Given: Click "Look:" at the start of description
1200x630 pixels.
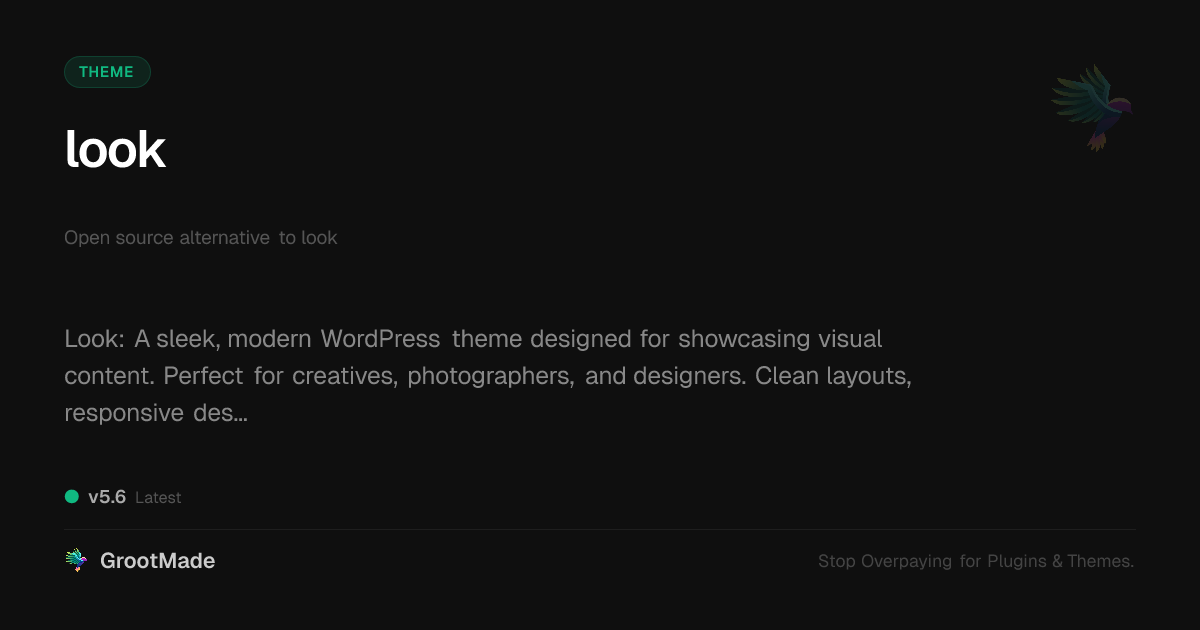Looking at the screenshot, I should coord(94,339).
